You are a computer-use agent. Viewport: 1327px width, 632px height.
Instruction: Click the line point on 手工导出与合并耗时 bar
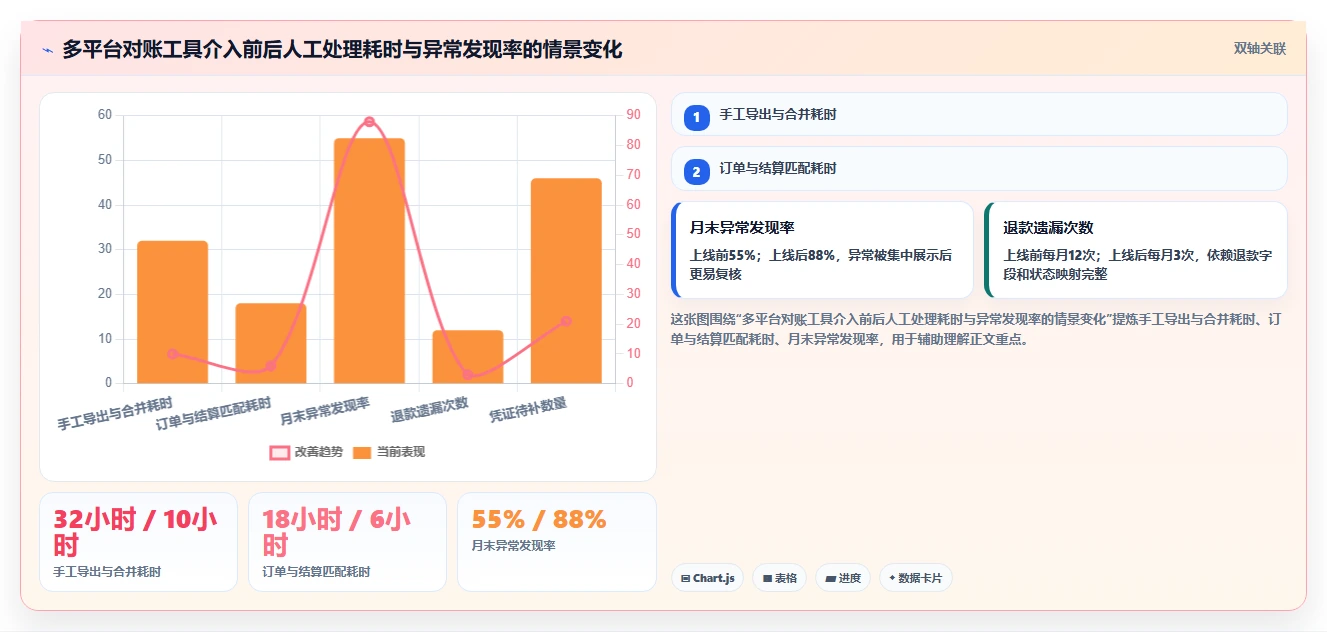172,354
